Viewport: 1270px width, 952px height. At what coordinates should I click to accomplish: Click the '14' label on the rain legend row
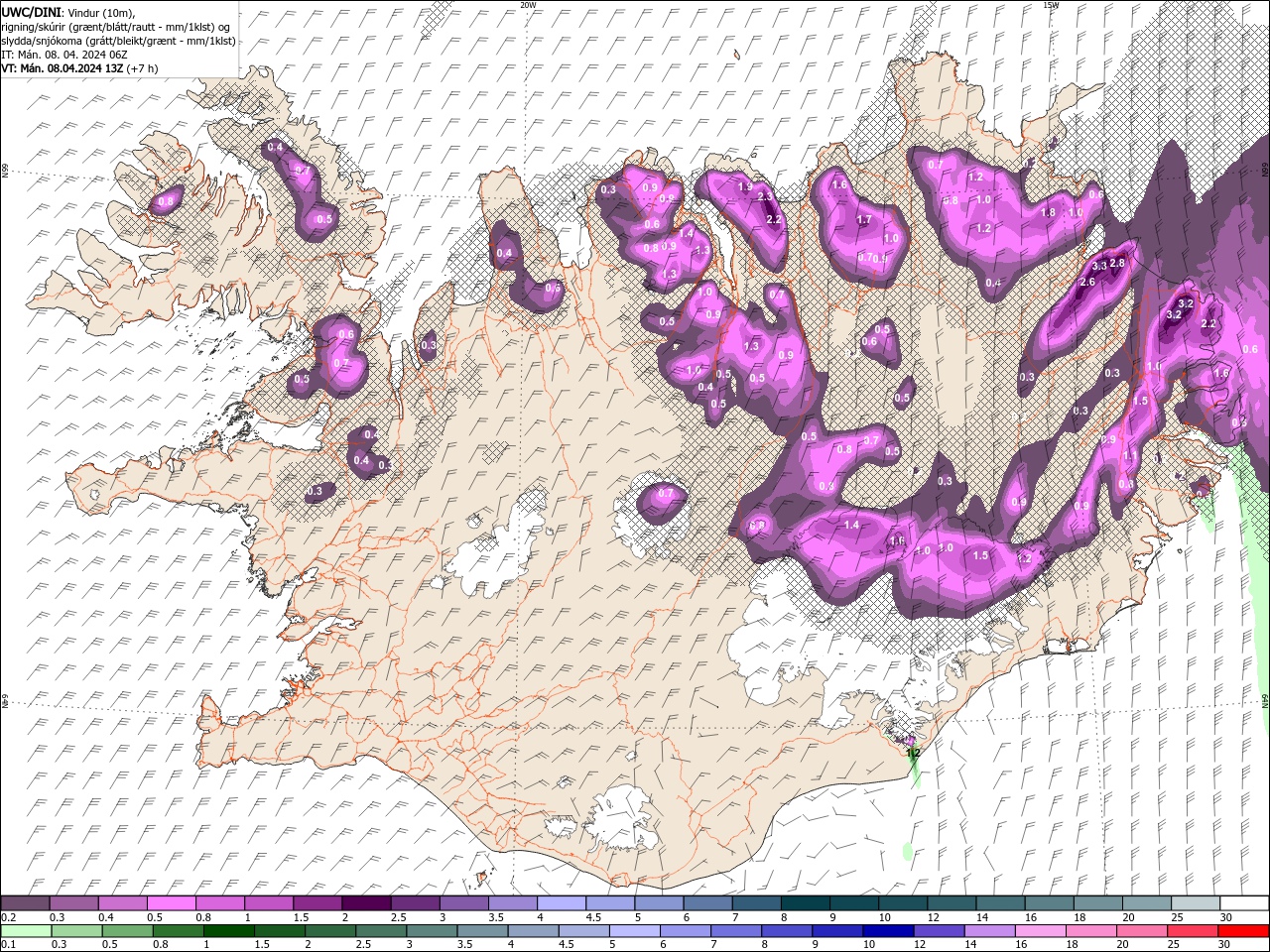(970, 945)
